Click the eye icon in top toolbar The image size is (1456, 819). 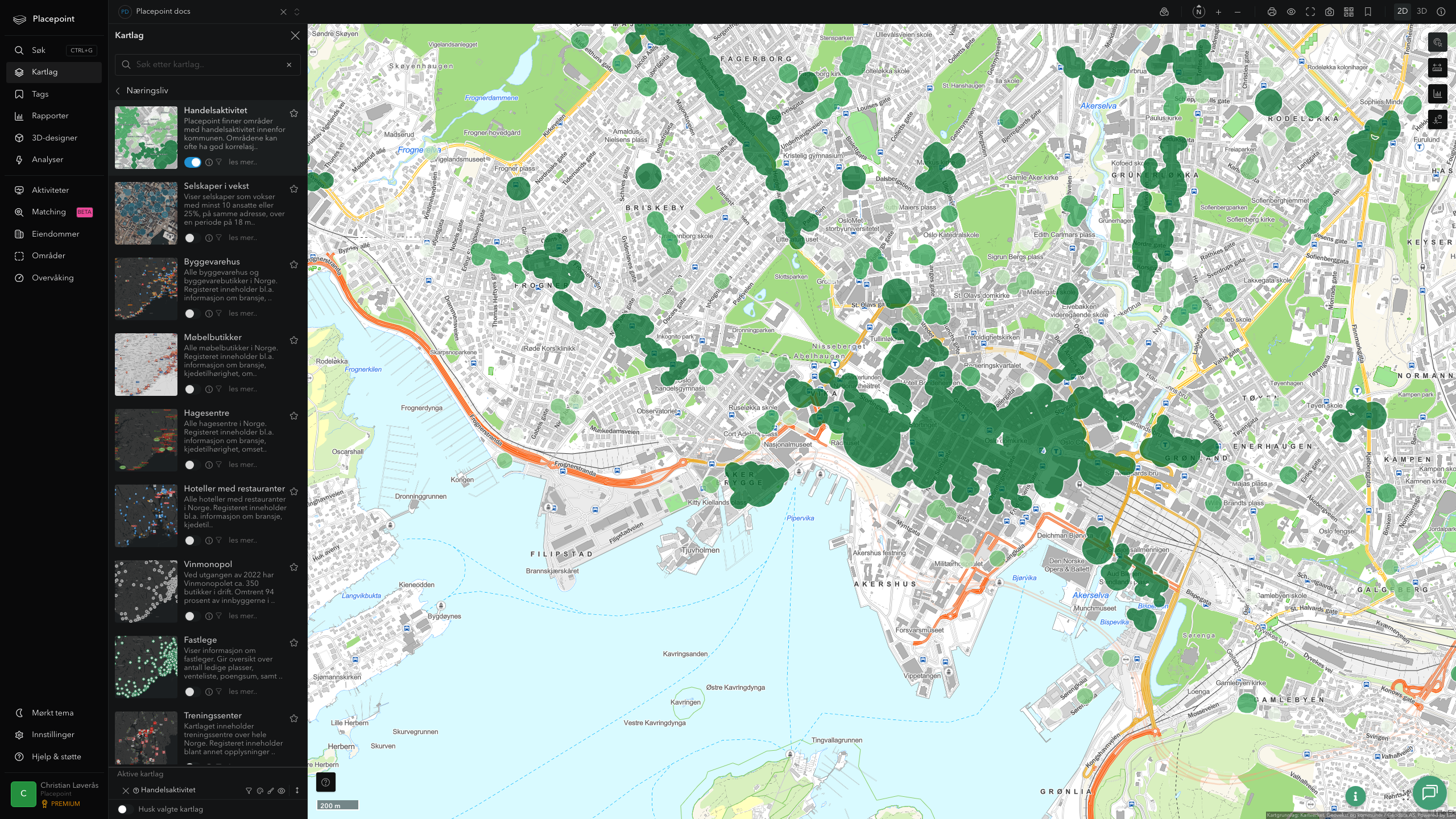coord(1291,12)
